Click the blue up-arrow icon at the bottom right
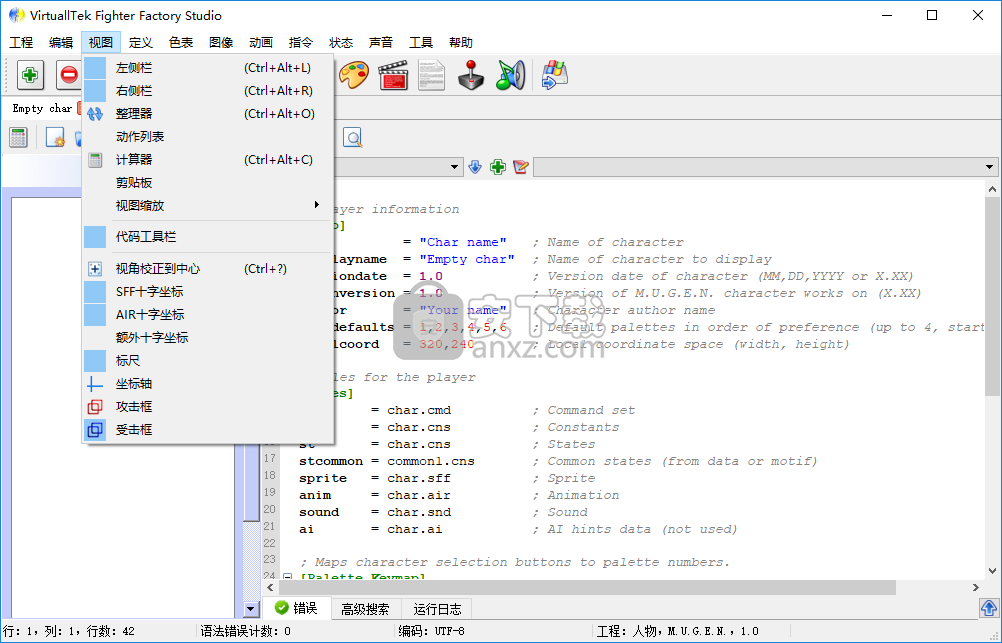The width and height of the screenshot is (1002, 643). click(989, 608)
